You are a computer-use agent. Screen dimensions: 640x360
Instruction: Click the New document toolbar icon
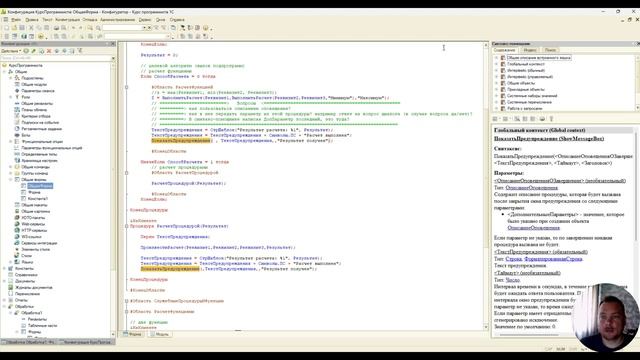pyautogui.click(x=7, y=28)
